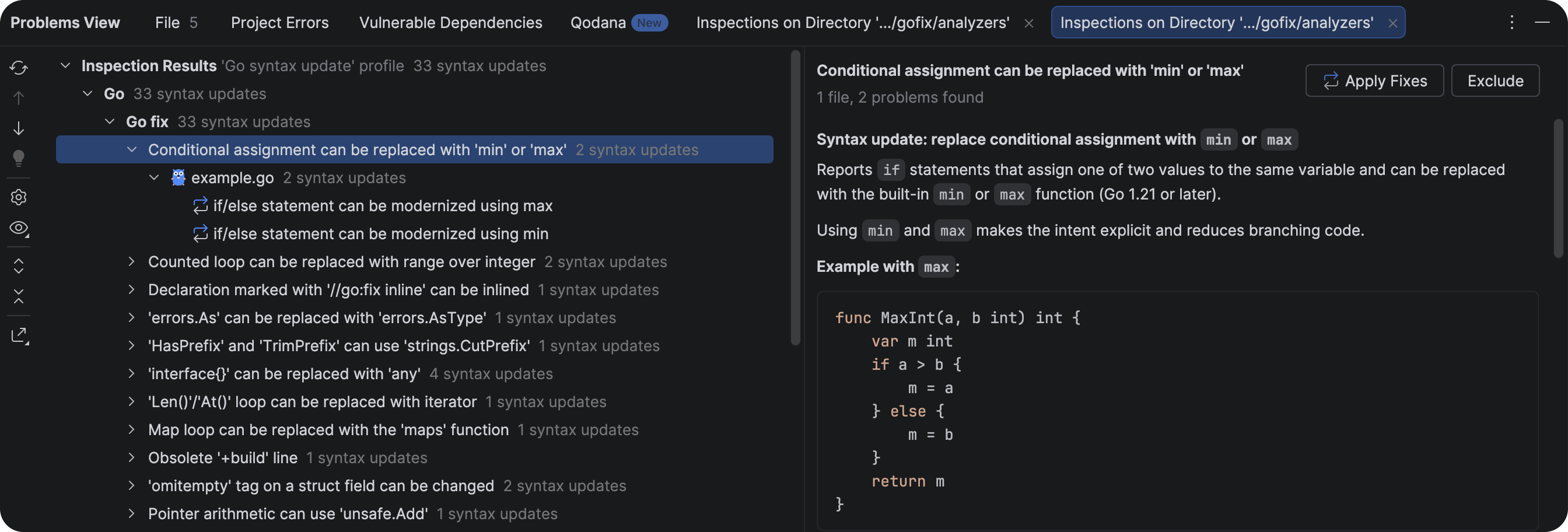The image size is (1568, 532).
Task: Switch to the File tab
Action: [x=176, y=23]
